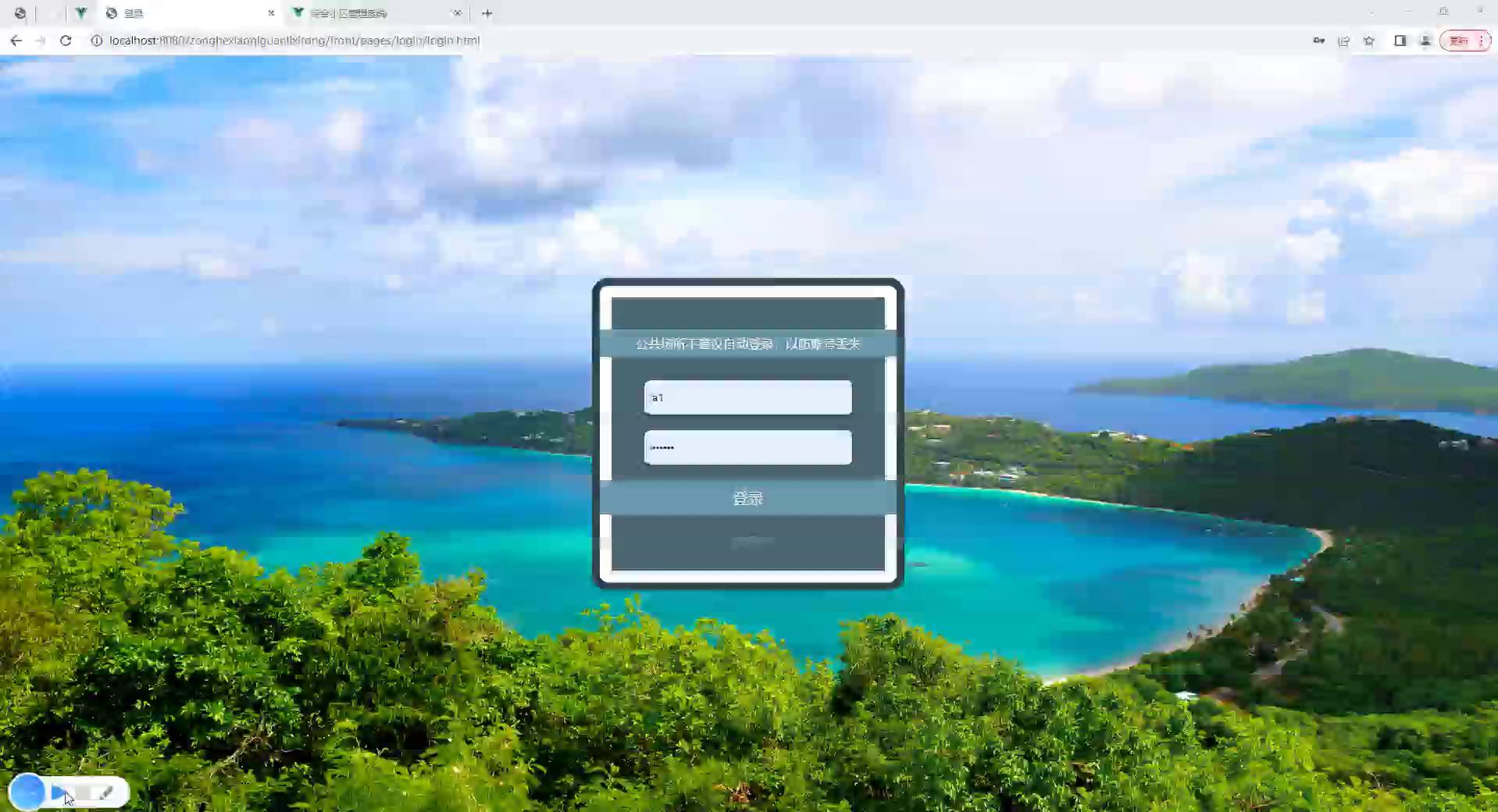Minimize the browser window
Screen dimensions: 1498x812
click(x=1408, y=12)
